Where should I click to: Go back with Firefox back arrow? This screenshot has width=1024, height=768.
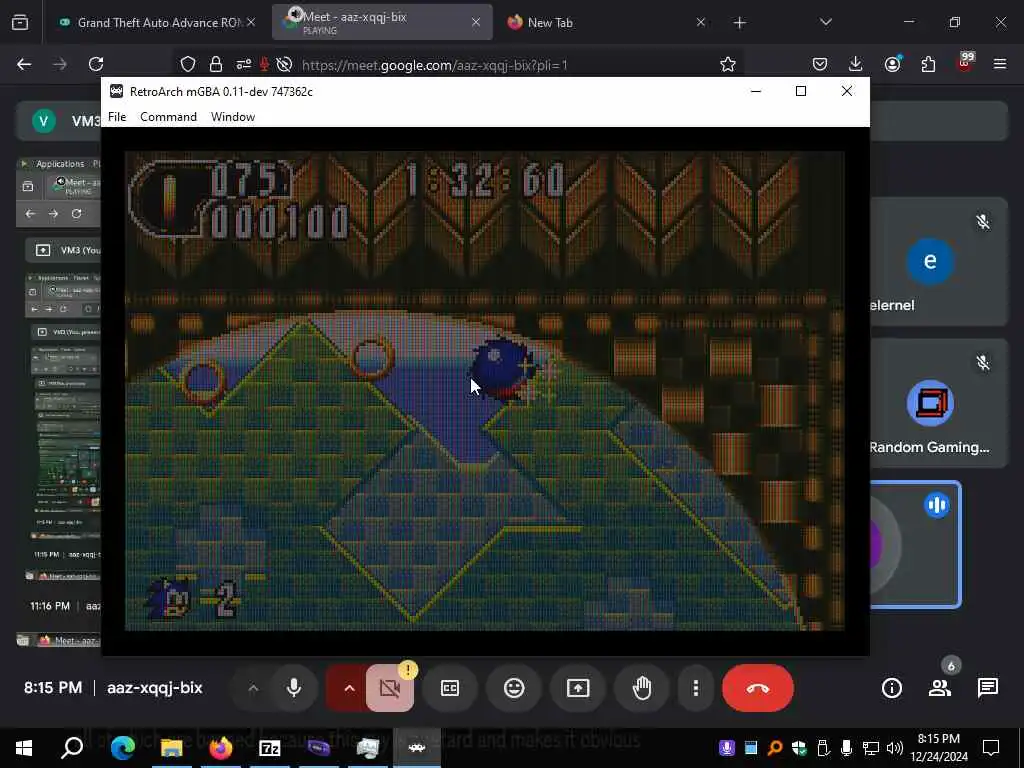tap(24, 64)
